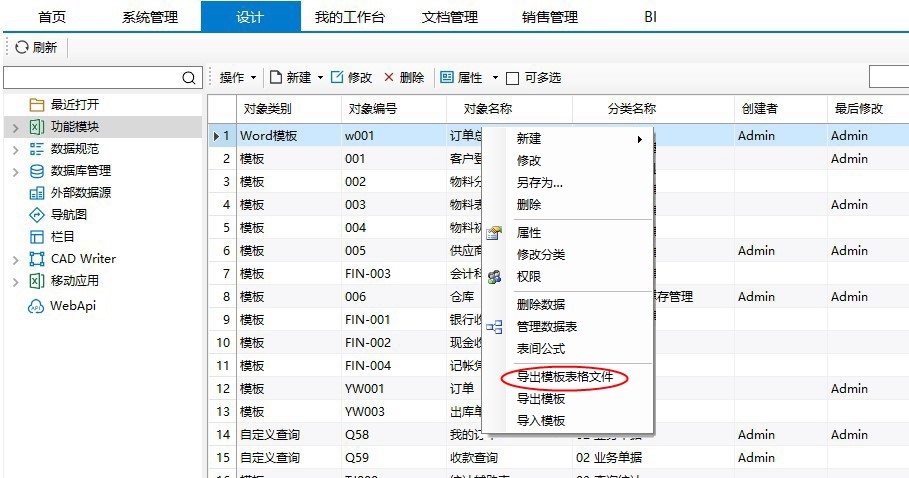Image resolution: width=909 pixels, height=478 pixels.
Task: Choose 导出模板表格文件 in context menu
Action: click(564, 377)
